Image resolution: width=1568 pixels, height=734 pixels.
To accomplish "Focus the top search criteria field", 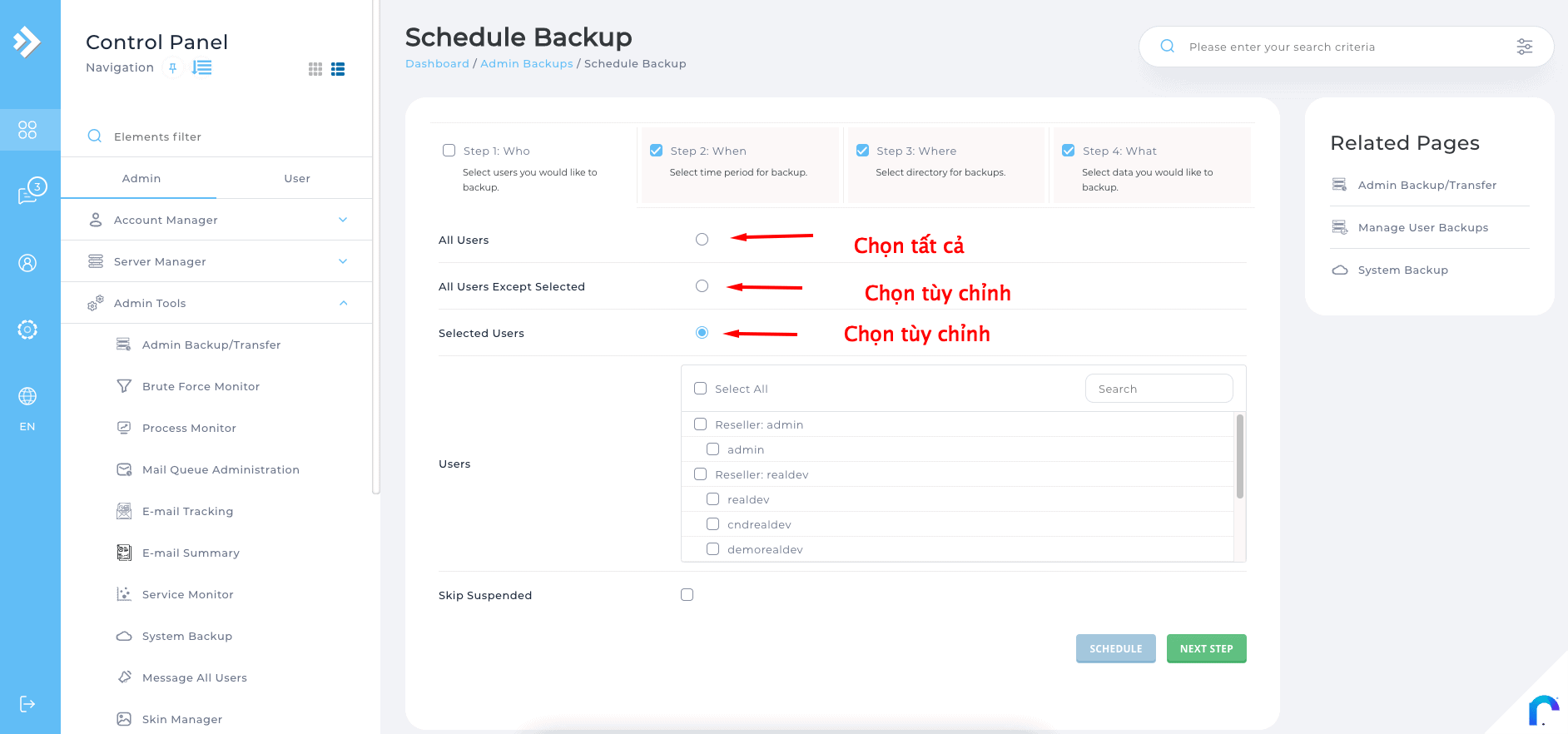I will [x=1346, y=47].
